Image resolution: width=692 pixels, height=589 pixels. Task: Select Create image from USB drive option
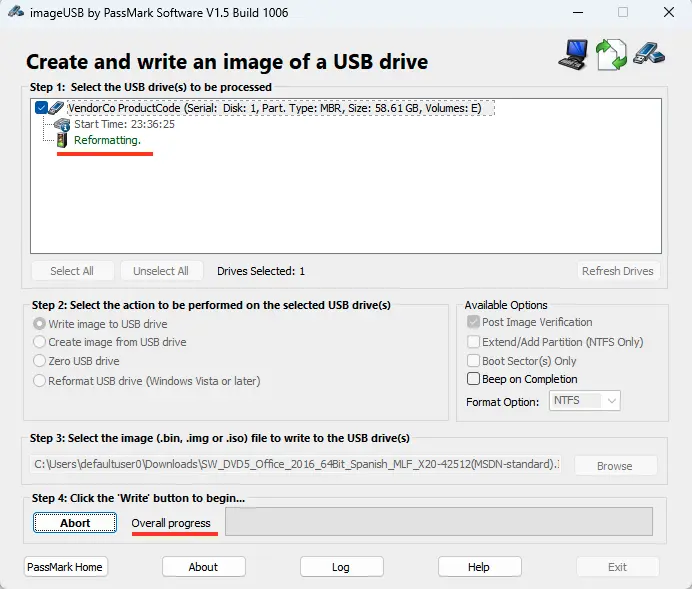pos(39,342)
